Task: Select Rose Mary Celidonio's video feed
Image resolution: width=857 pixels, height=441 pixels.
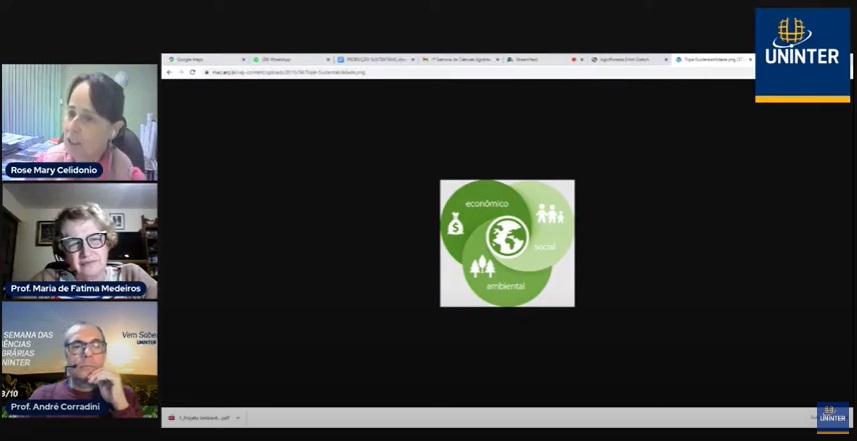Action: [x=79, y=120]
